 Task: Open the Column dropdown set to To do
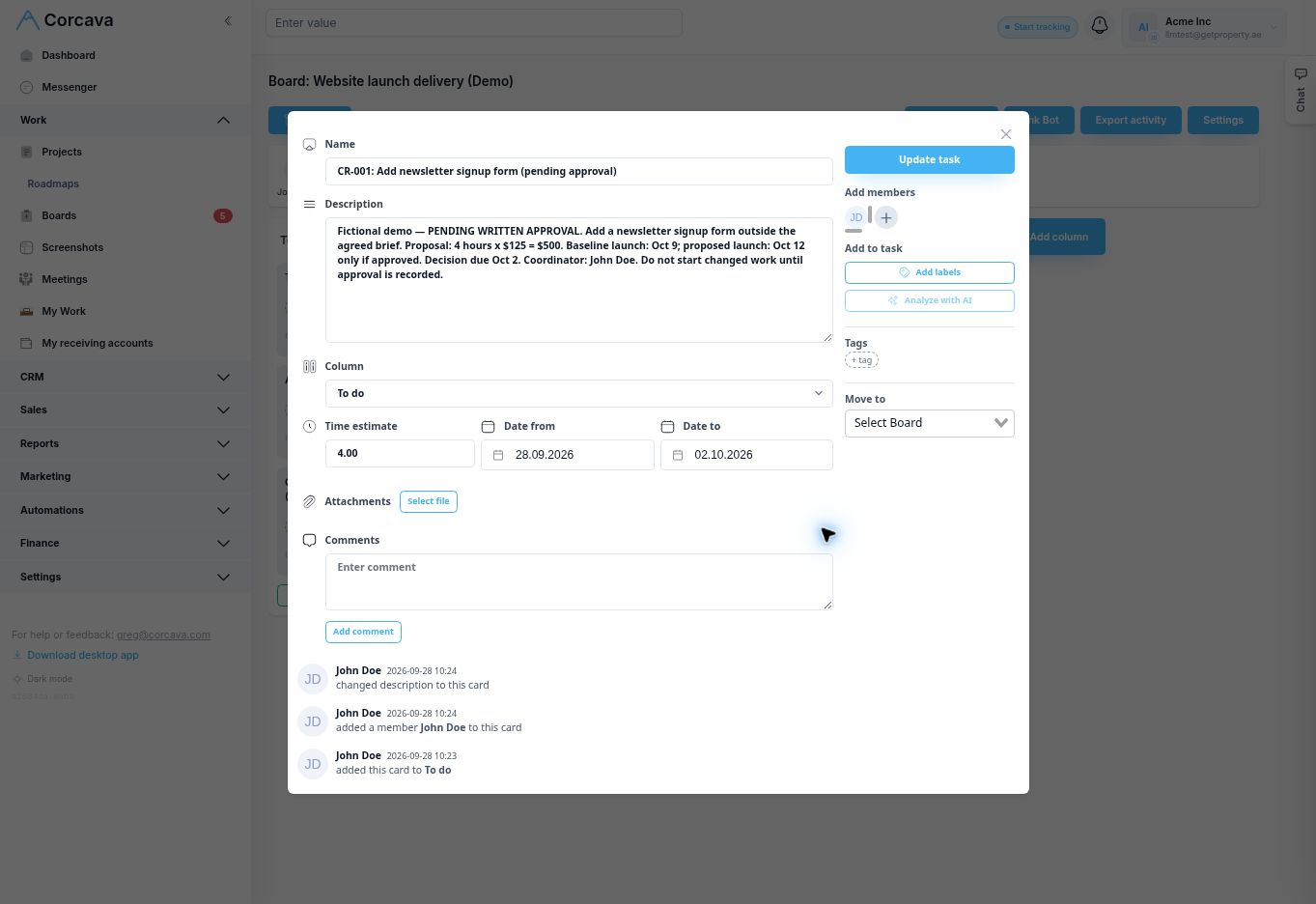coord(578,393)
